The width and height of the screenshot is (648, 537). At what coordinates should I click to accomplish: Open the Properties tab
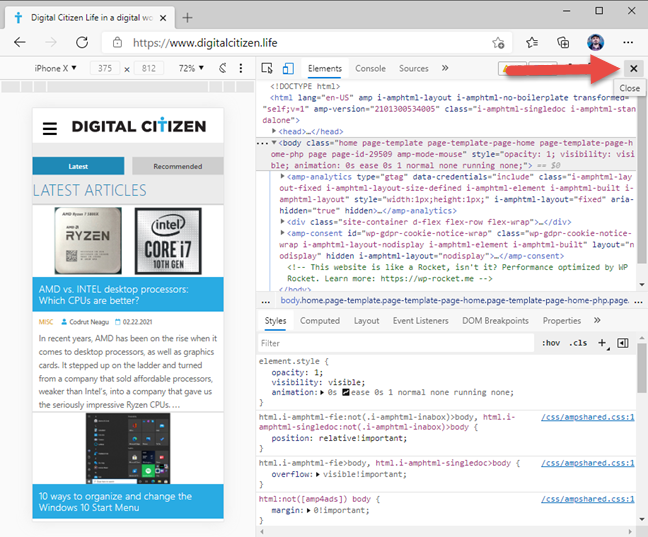(562, 321)
